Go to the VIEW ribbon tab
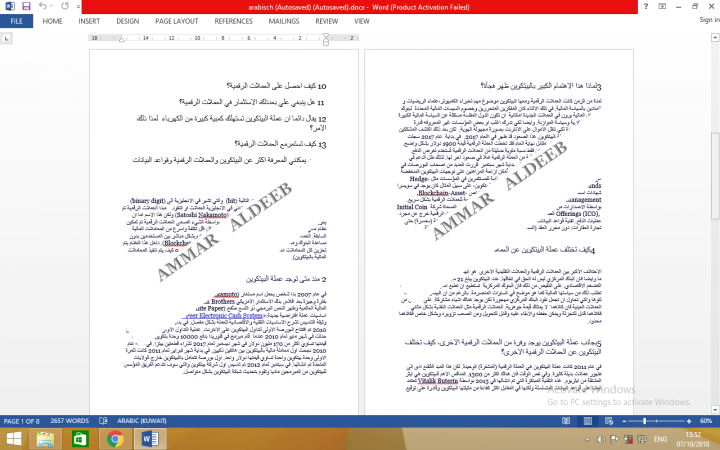Viewport: 720px width, 450px height. (362, 21)
